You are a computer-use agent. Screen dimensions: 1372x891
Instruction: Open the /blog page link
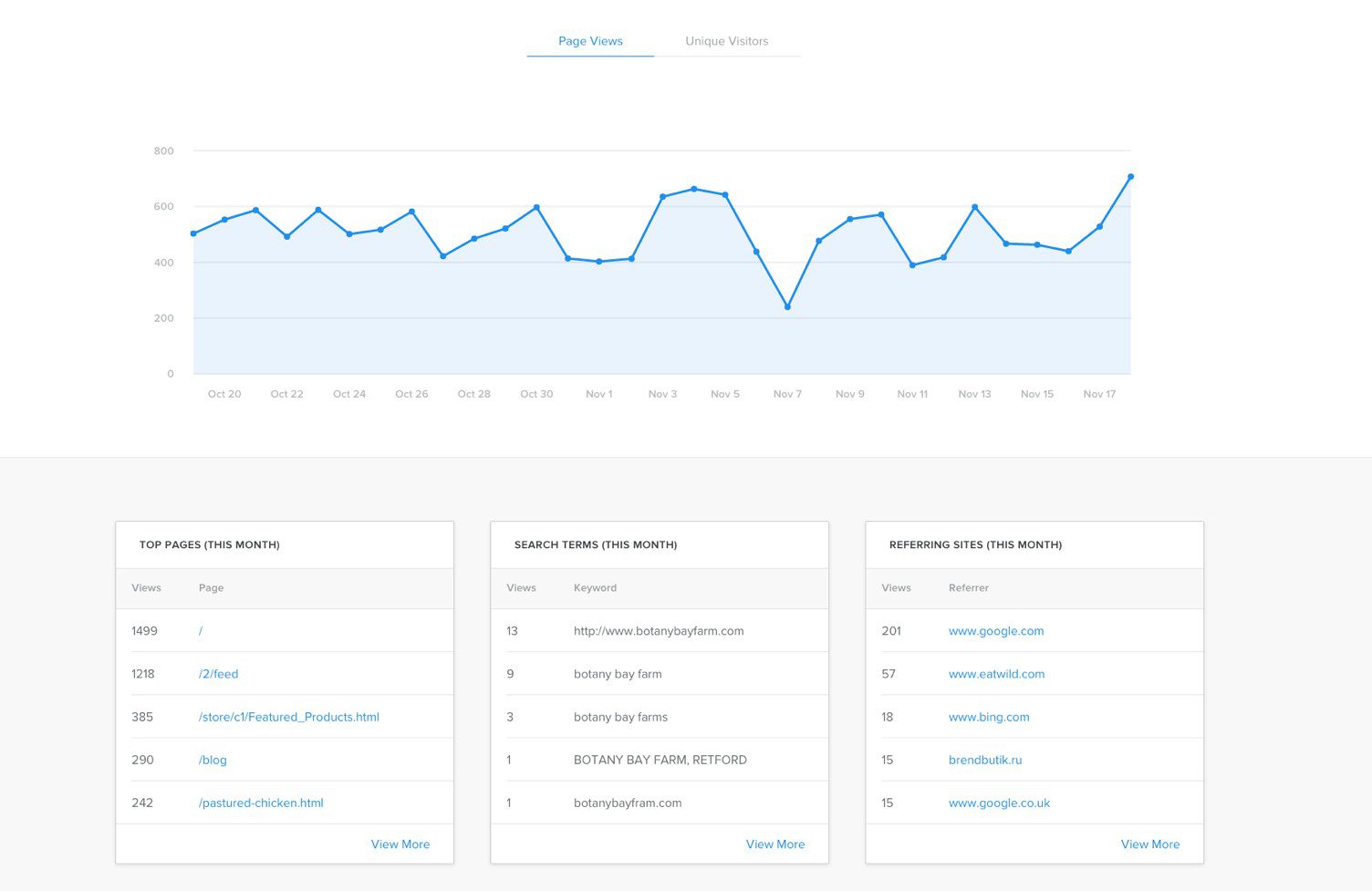pyautogui.click(x=212, y=760)
